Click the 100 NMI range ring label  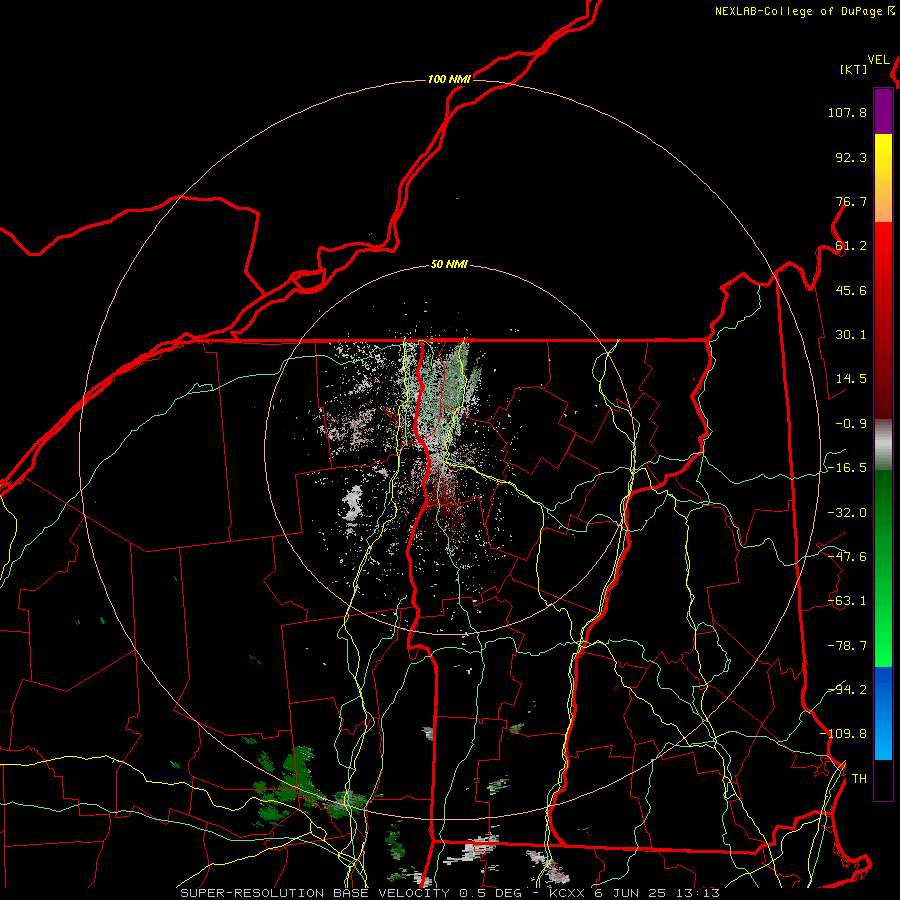click(x=449, y=79)
